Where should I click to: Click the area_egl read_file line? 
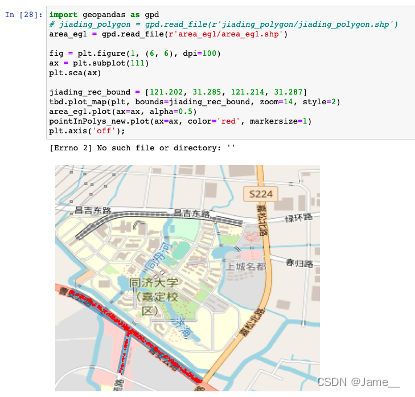pyautogui.click(x=168, y=34)
